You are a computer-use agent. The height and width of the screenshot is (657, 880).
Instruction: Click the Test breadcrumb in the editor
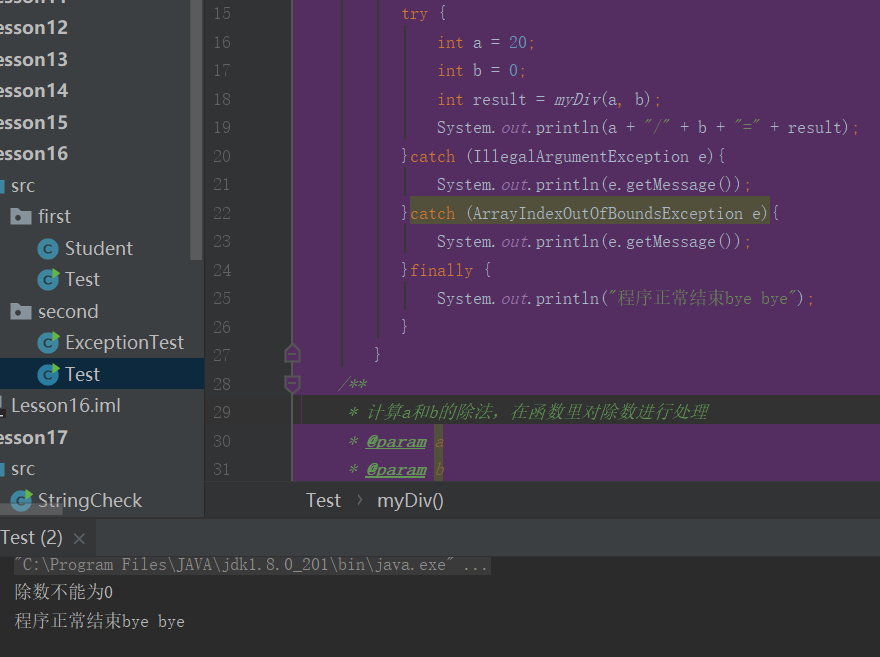pyautogui.click(x=323, y=501)
